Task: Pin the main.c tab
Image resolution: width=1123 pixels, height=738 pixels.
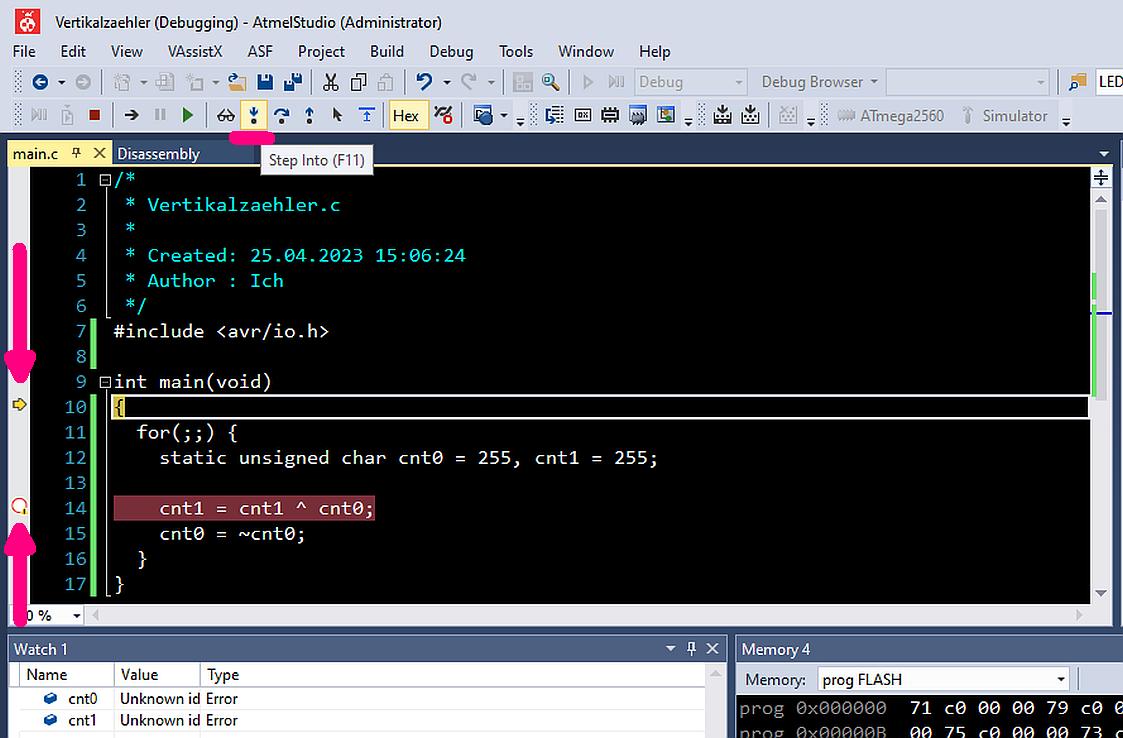Action: click(77, 153)
